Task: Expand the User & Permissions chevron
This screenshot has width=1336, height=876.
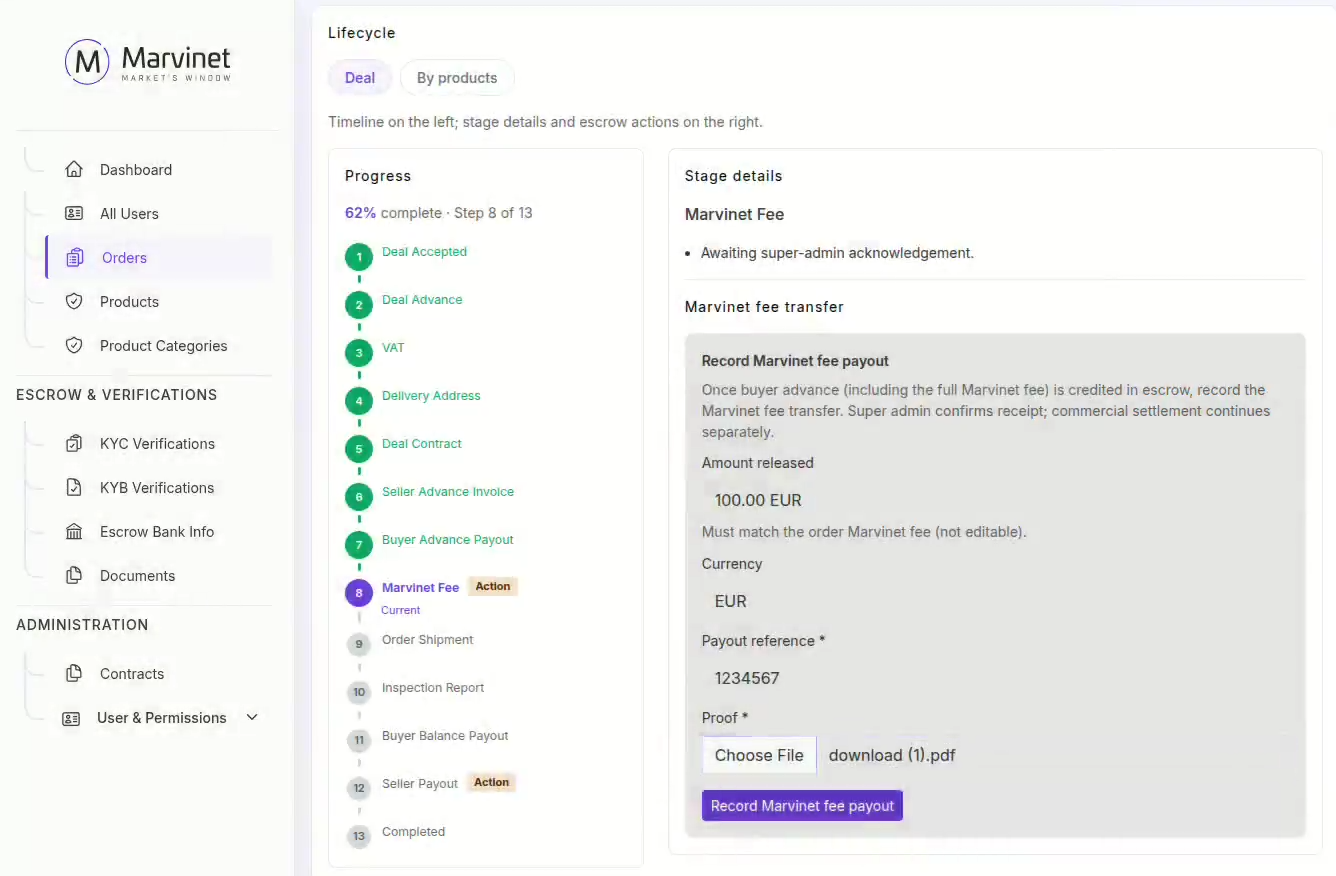Action: pyautogui.click(x=252, y=718)
